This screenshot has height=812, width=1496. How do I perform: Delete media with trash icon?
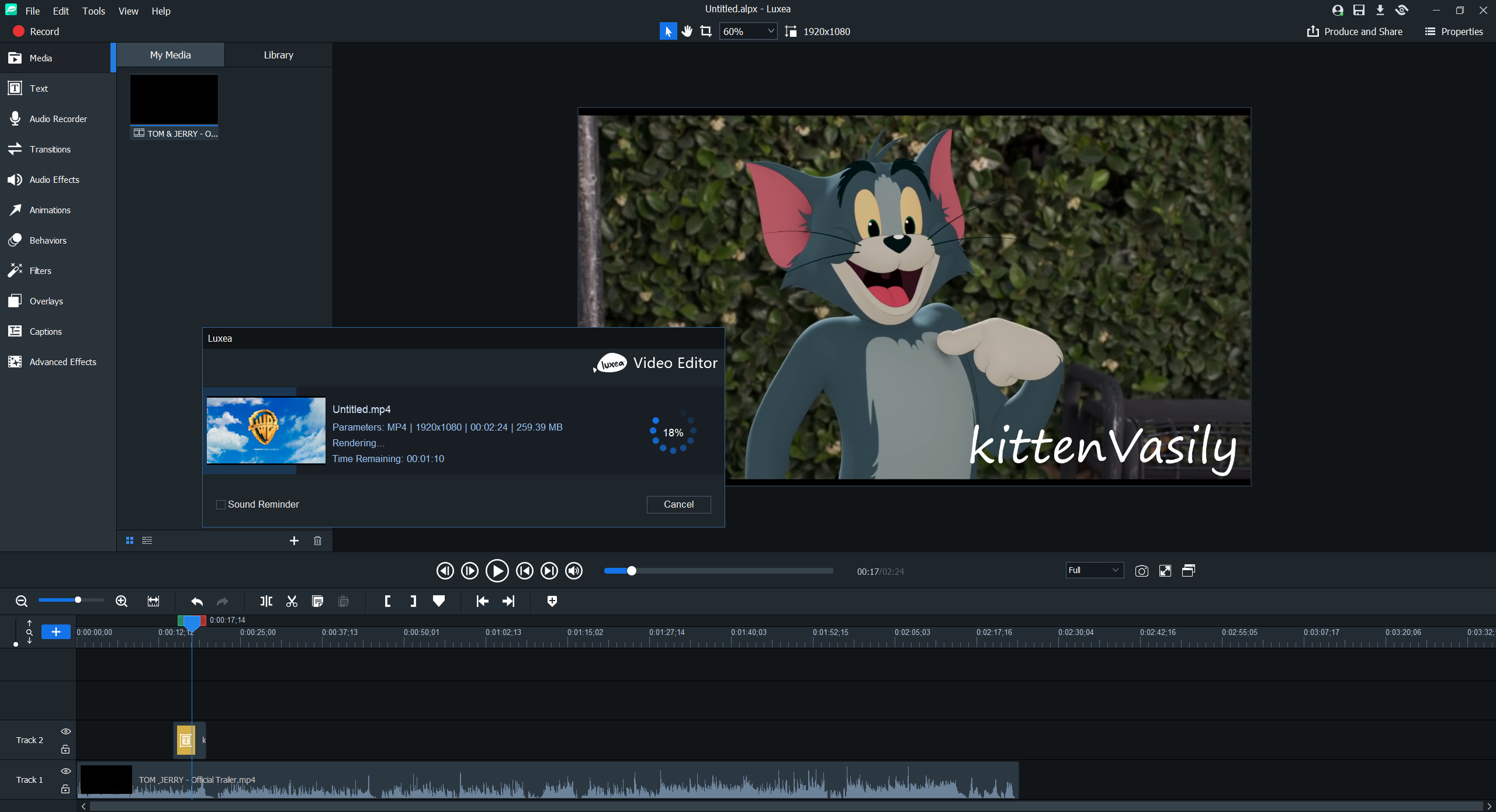(317, 540)
